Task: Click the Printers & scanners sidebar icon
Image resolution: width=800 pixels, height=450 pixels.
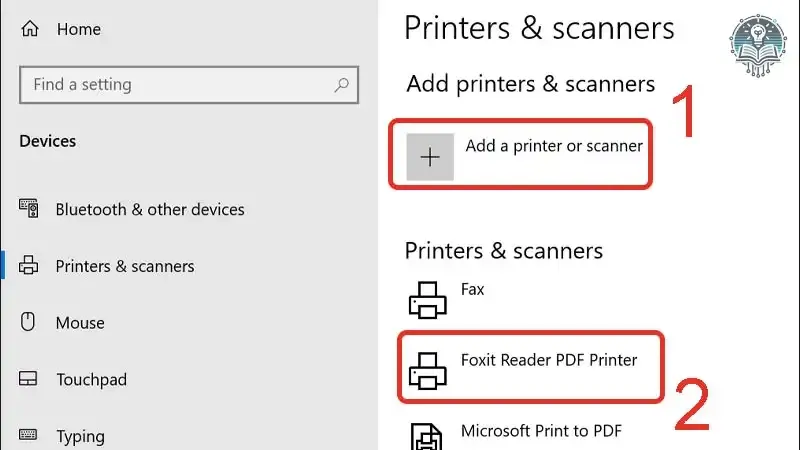Action: pyautogui.click(x=29, y=265)
